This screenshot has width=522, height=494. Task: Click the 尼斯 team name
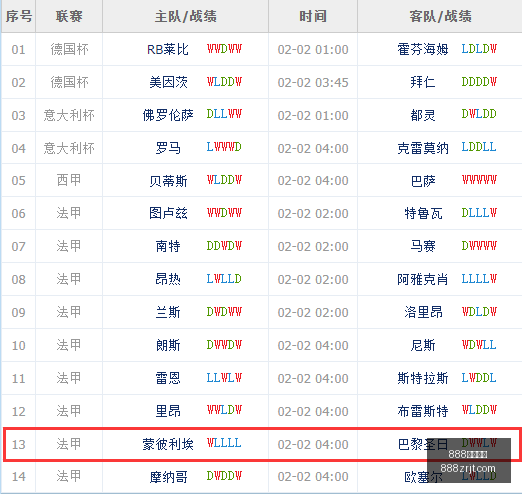pyautogui.click(x=423, y=345)
